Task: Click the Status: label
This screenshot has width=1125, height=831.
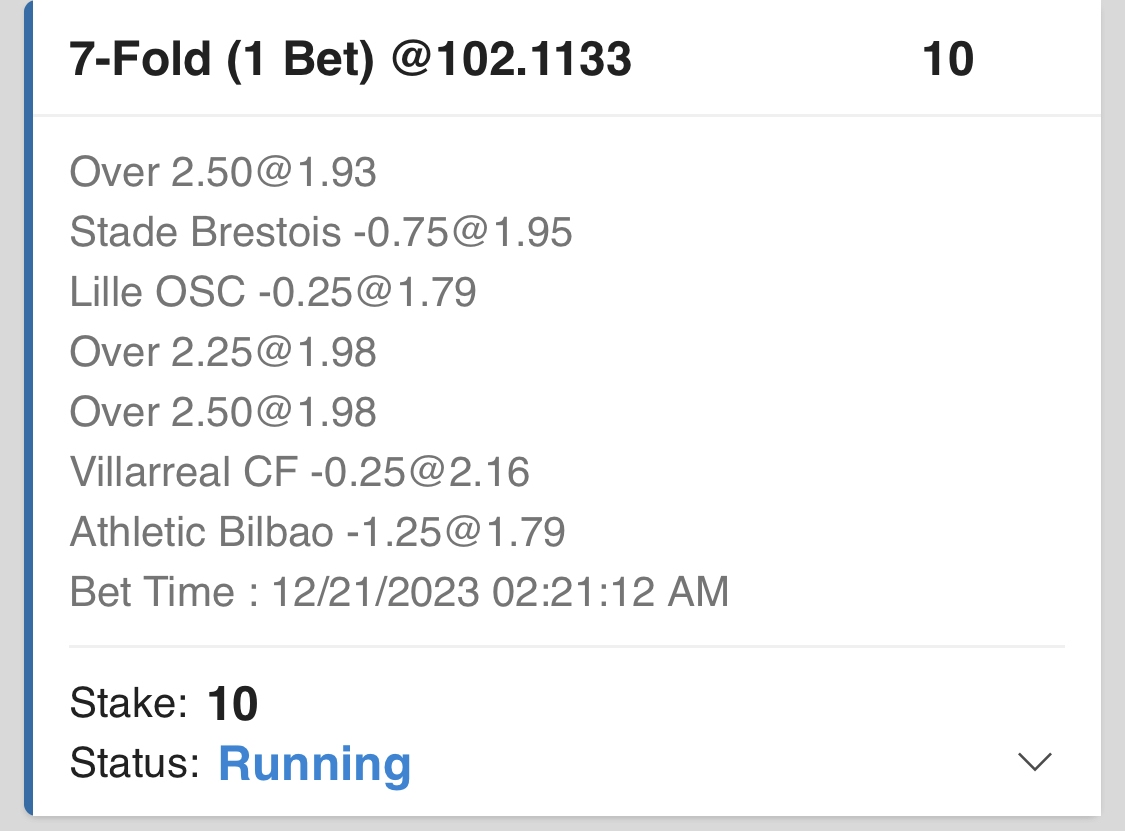Action: [x=135, y=764]
